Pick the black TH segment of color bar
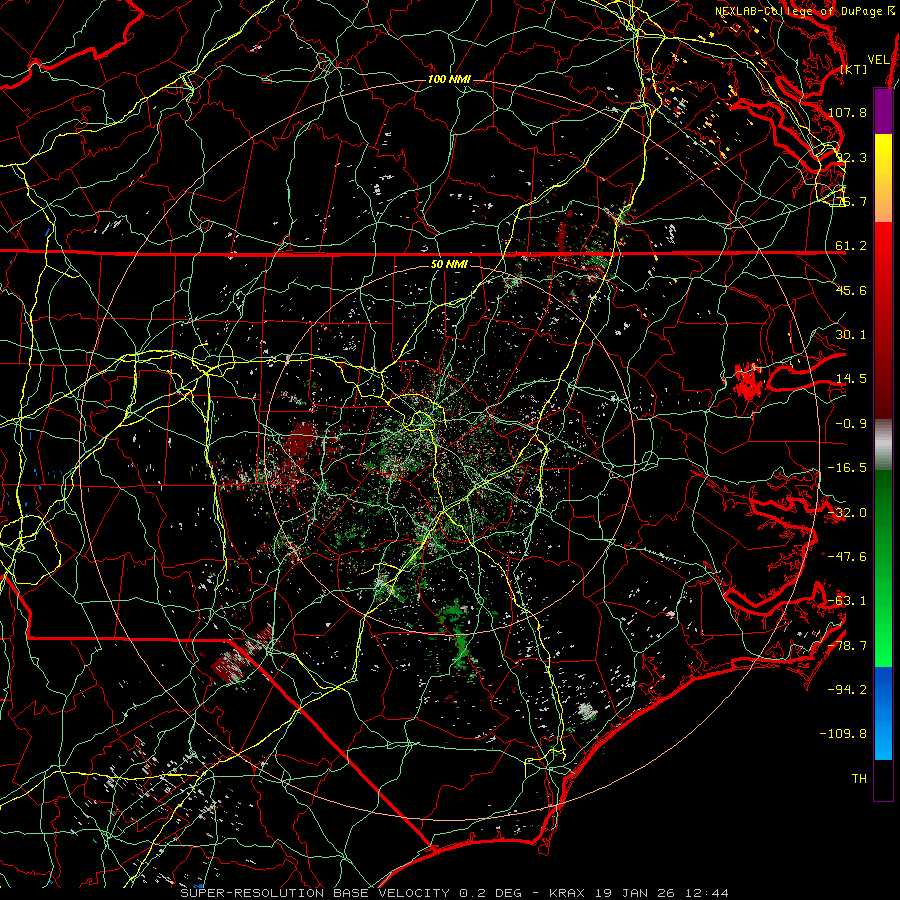This screenshot has height=900, width=900. [883, 779]
